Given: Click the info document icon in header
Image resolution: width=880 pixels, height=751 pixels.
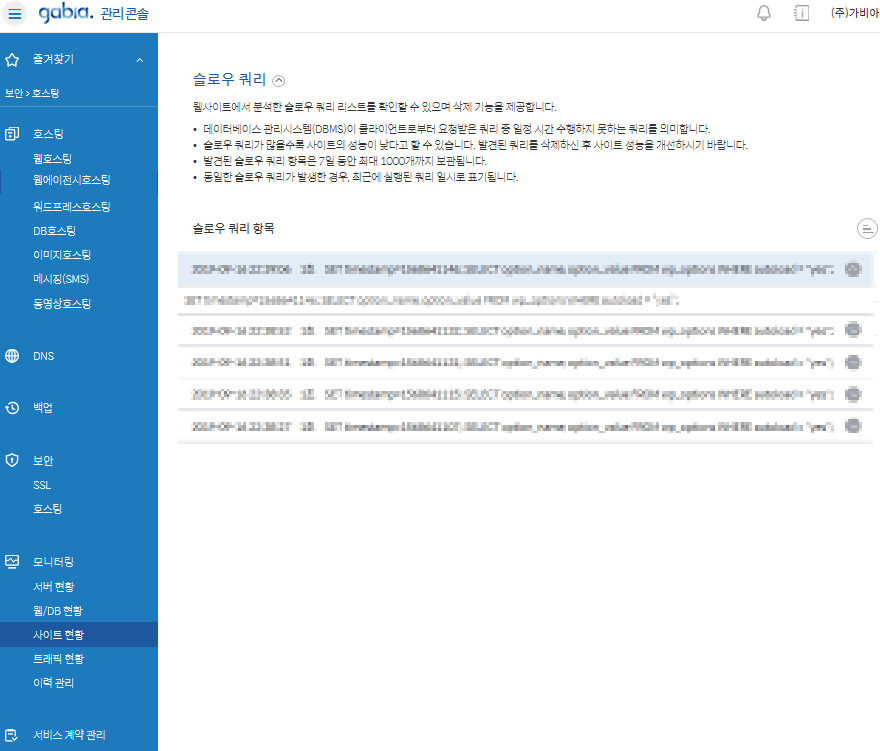Looking at the screenshot, I should coord(801,13).
